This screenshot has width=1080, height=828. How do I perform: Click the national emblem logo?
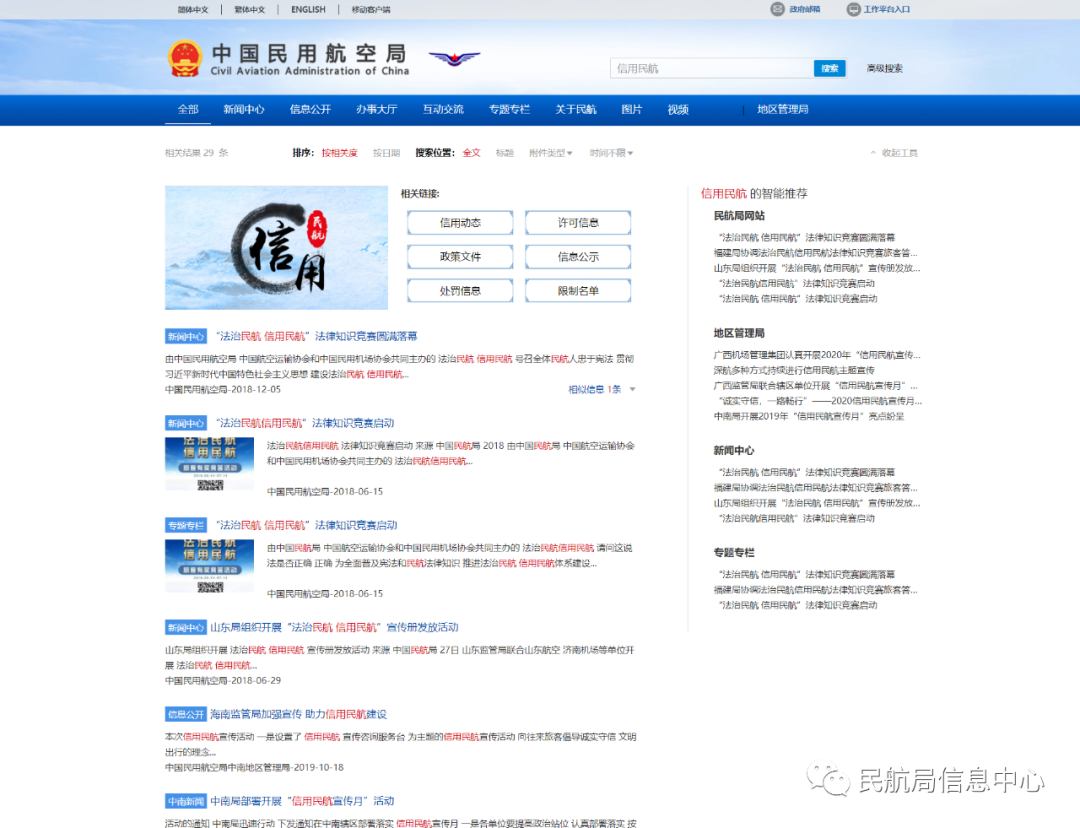pos(185,59)
